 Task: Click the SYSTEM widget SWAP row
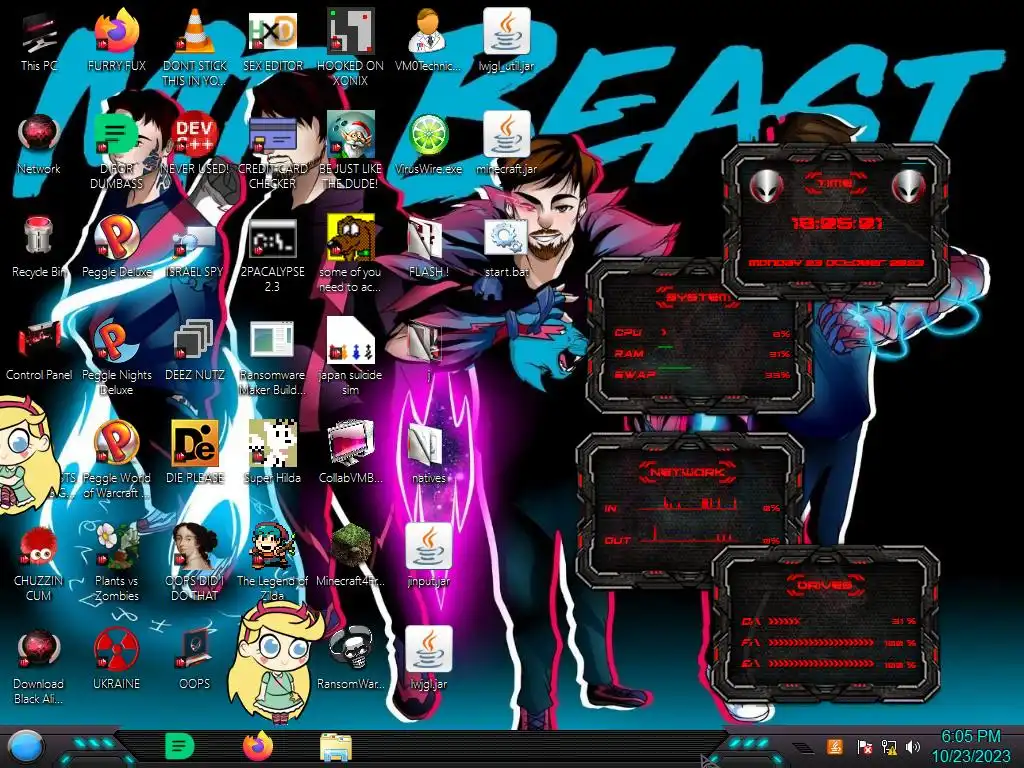tap(701, 374)
